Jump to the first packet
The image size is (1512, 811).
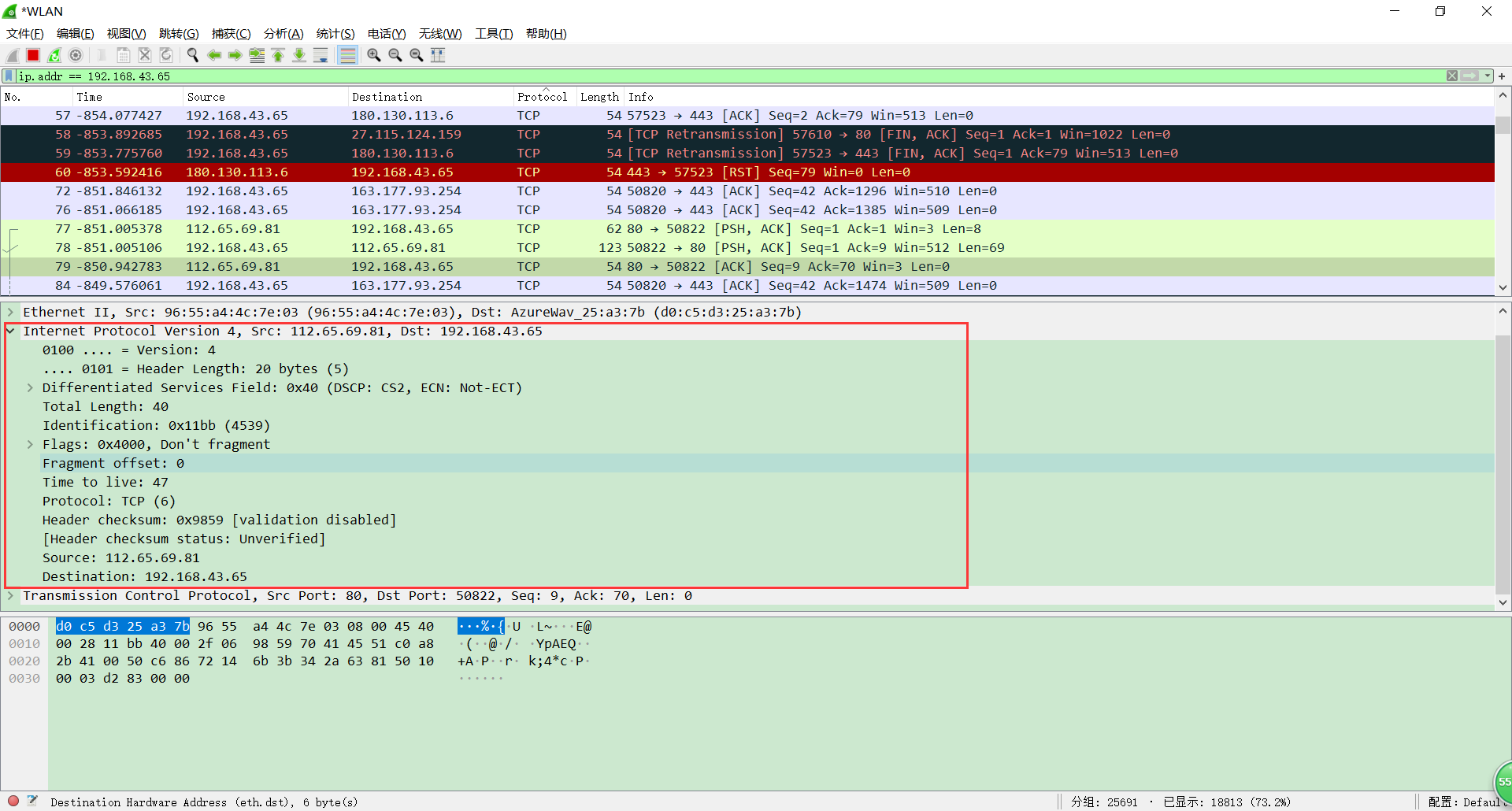coord(278,55)
